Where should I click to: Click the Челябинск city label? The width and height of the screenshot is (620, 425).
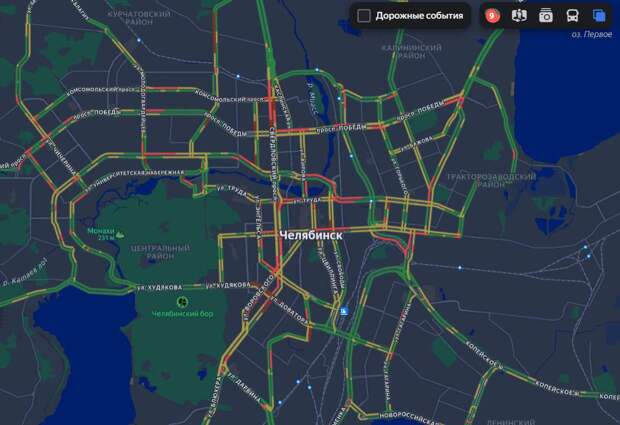[x=311, y=235]
